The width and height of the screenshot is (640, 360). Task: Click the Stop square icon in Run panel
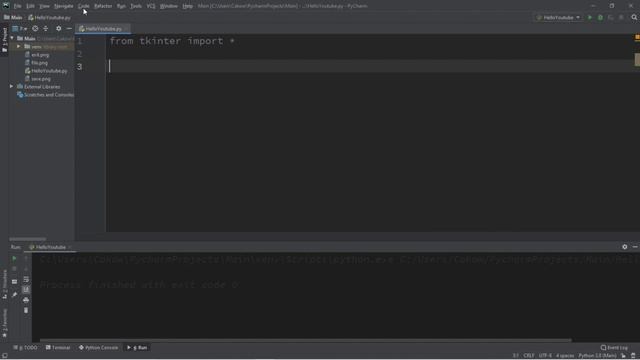[14, 269]
